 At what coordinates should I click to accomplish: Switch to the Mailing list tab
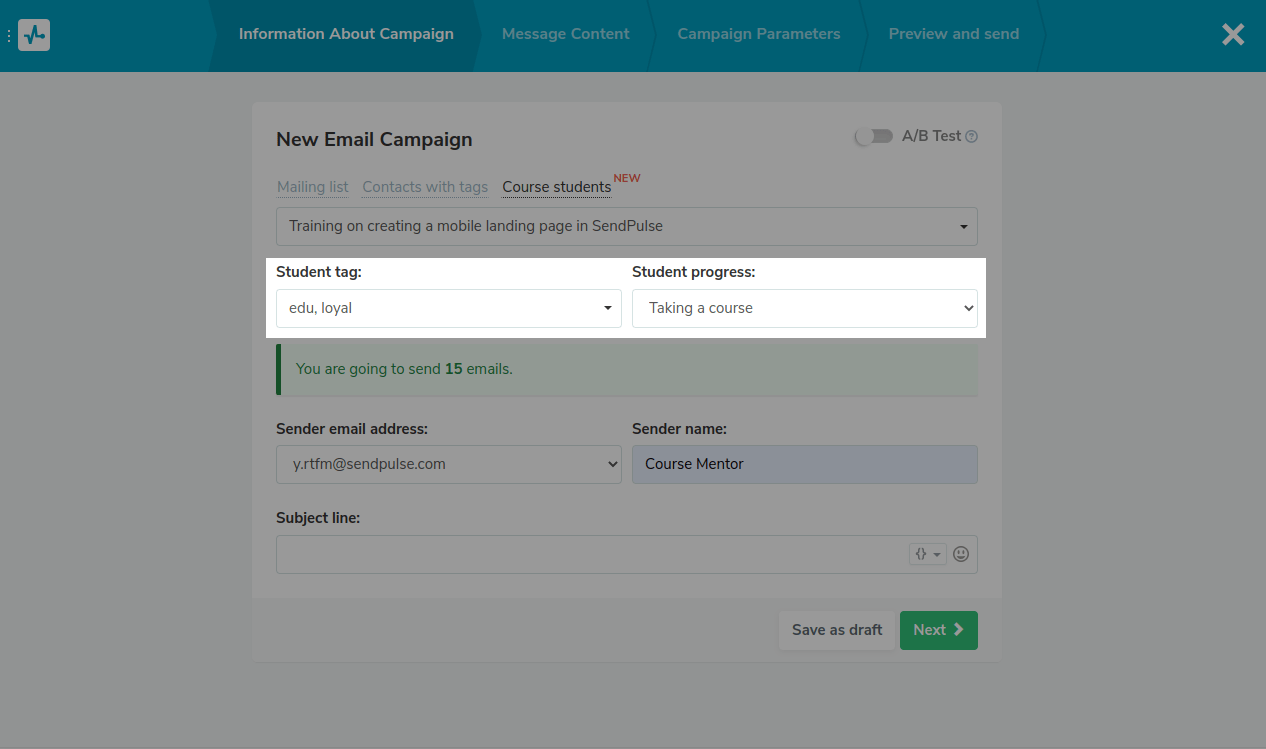312,187
